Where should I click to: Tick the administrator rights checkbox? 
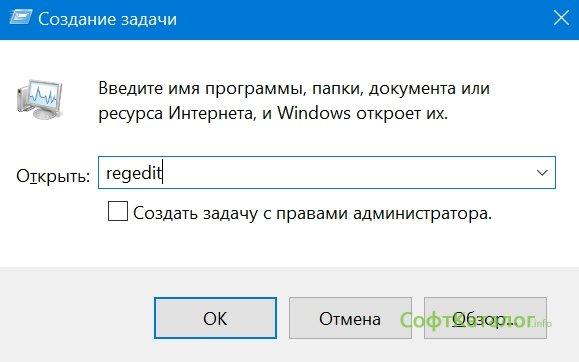(118, 211)
